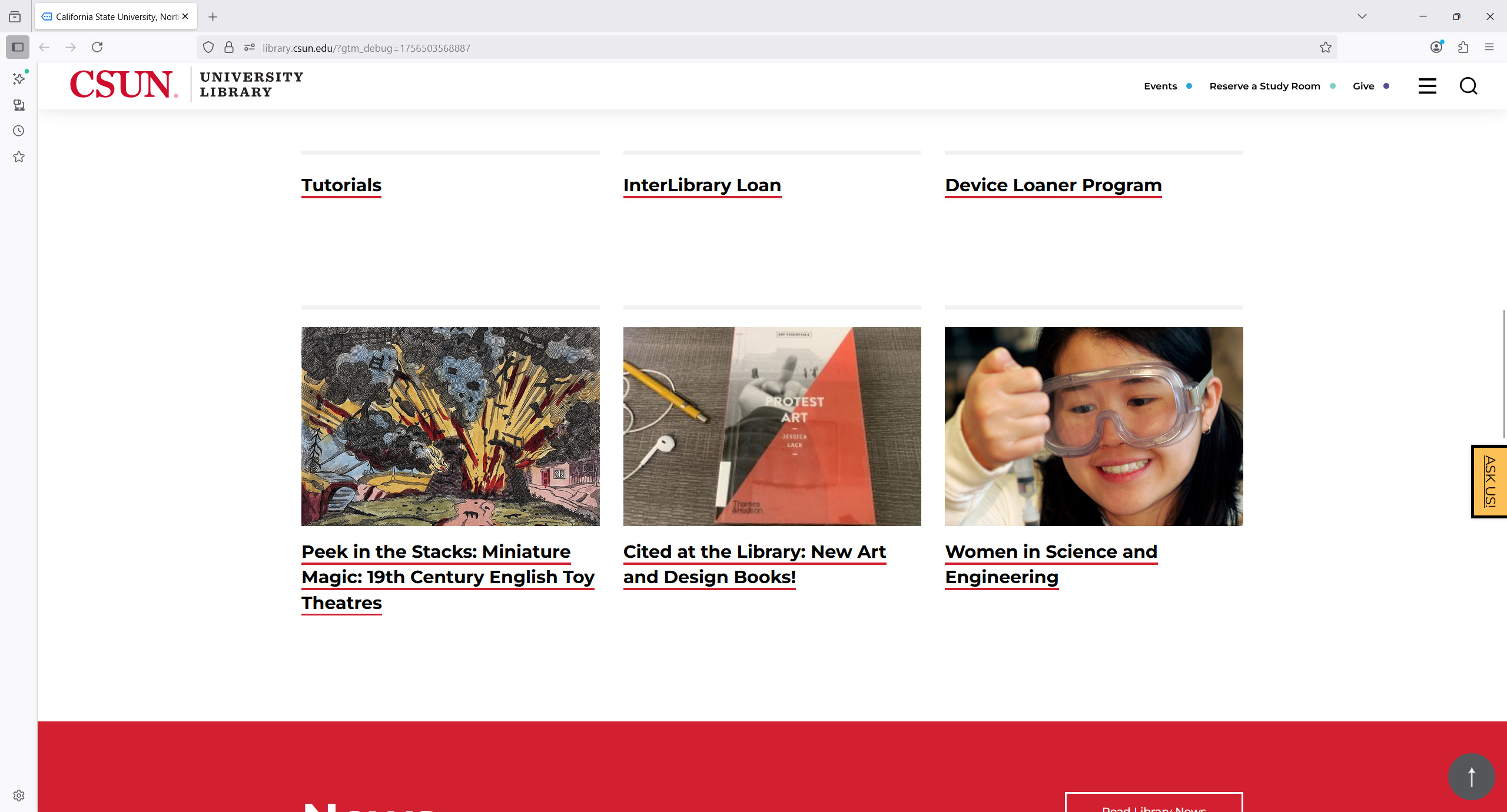1507x812 pixels.
Task: Open the sidebar bookmarks star icon
Action: pyautogui.click(x=19, y=157)
